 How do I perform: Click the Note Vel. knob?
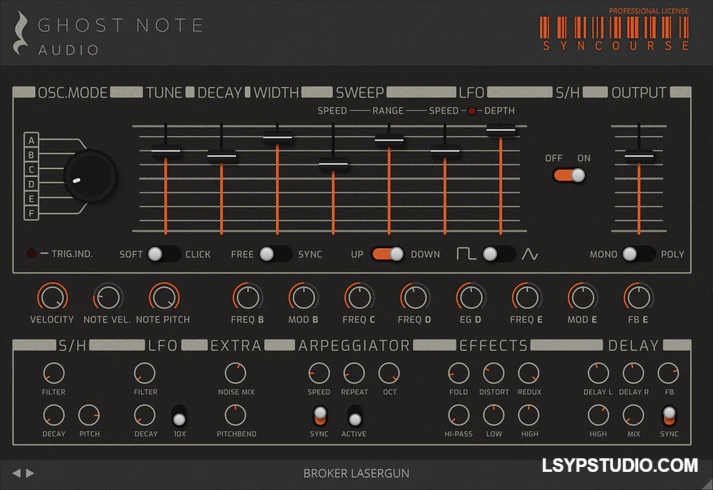pos(108,297)
